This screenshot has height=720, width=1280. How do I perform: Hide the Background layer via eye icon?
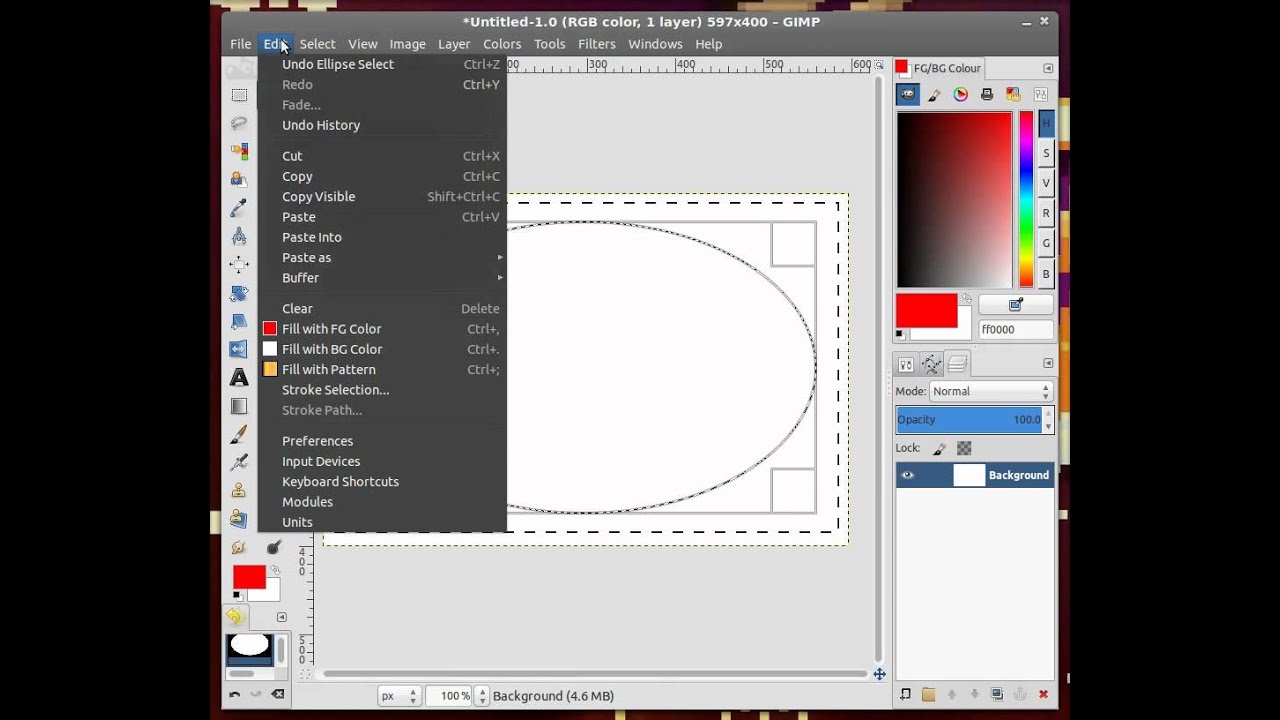coord(908,475)
